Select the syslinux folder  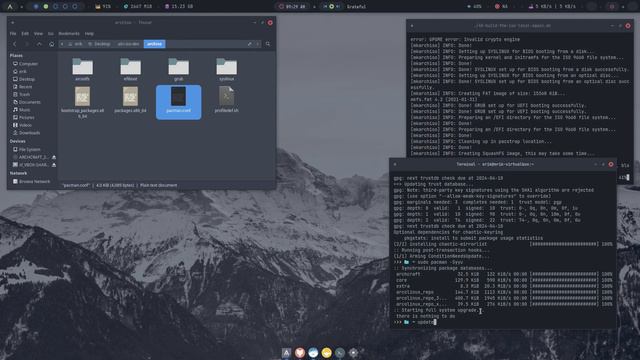[x=227, y=69]
